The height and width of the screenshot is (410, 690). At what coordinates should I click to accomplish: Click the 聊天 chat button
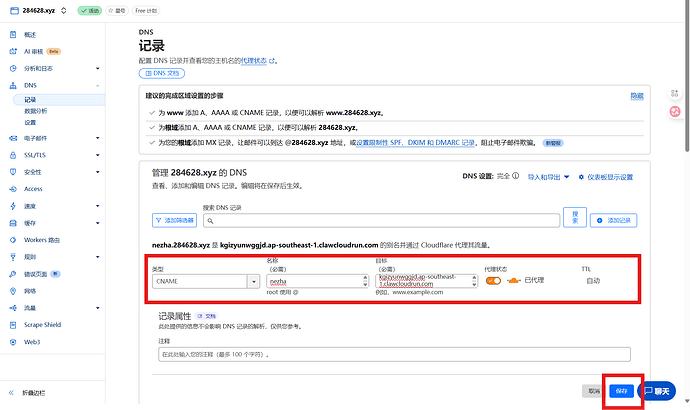tap(657, 391)
